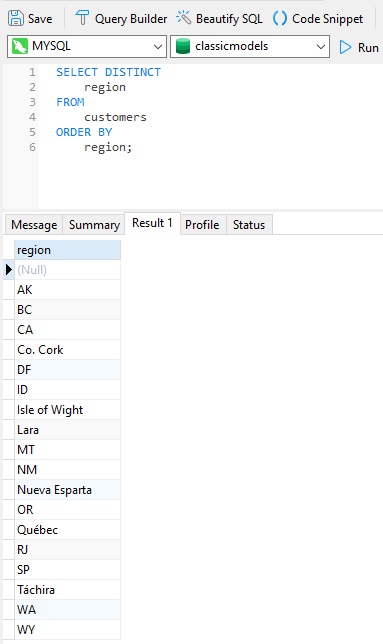This screenshot has height=644, width=383.
Task: Select the SP result cell
Action: [x=67, y=570]
